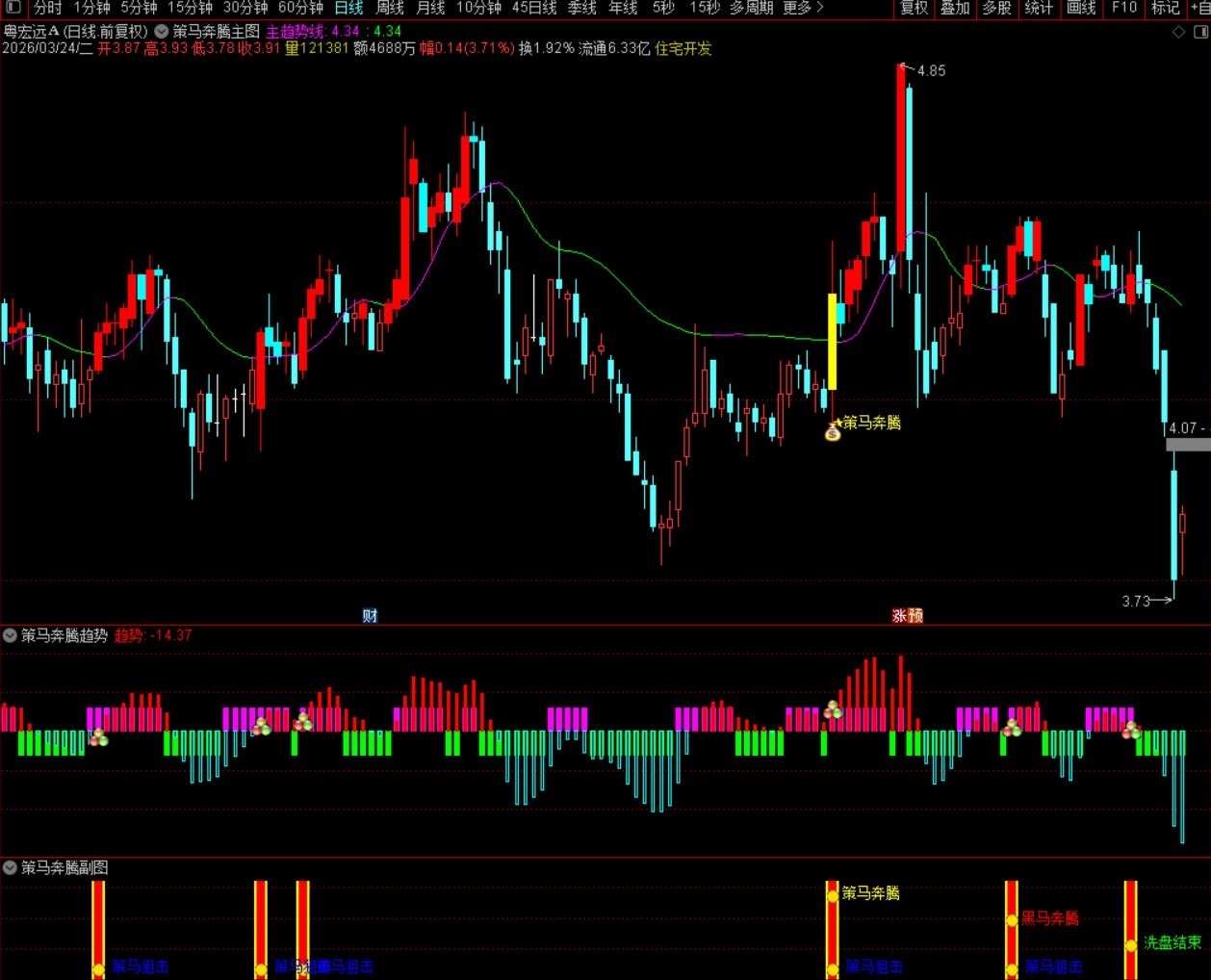Click the 标记 mark button
The height and width of the screenshot is (980, 1211).
point(1166,8)
